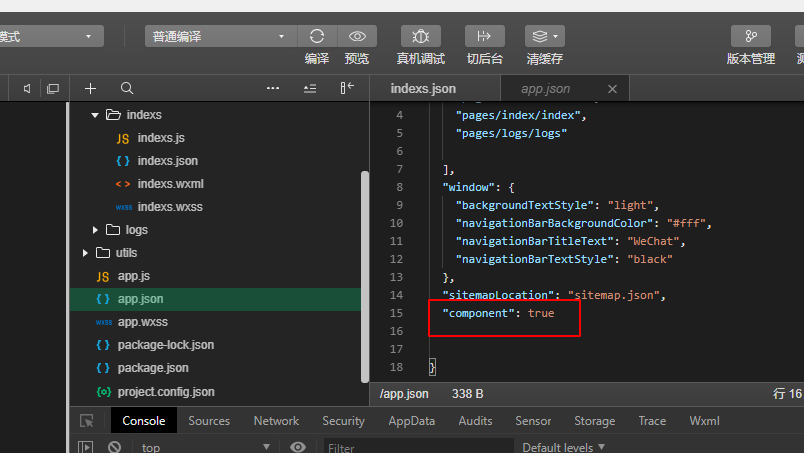Toggle console sidebar icon

tap(85, 447)
